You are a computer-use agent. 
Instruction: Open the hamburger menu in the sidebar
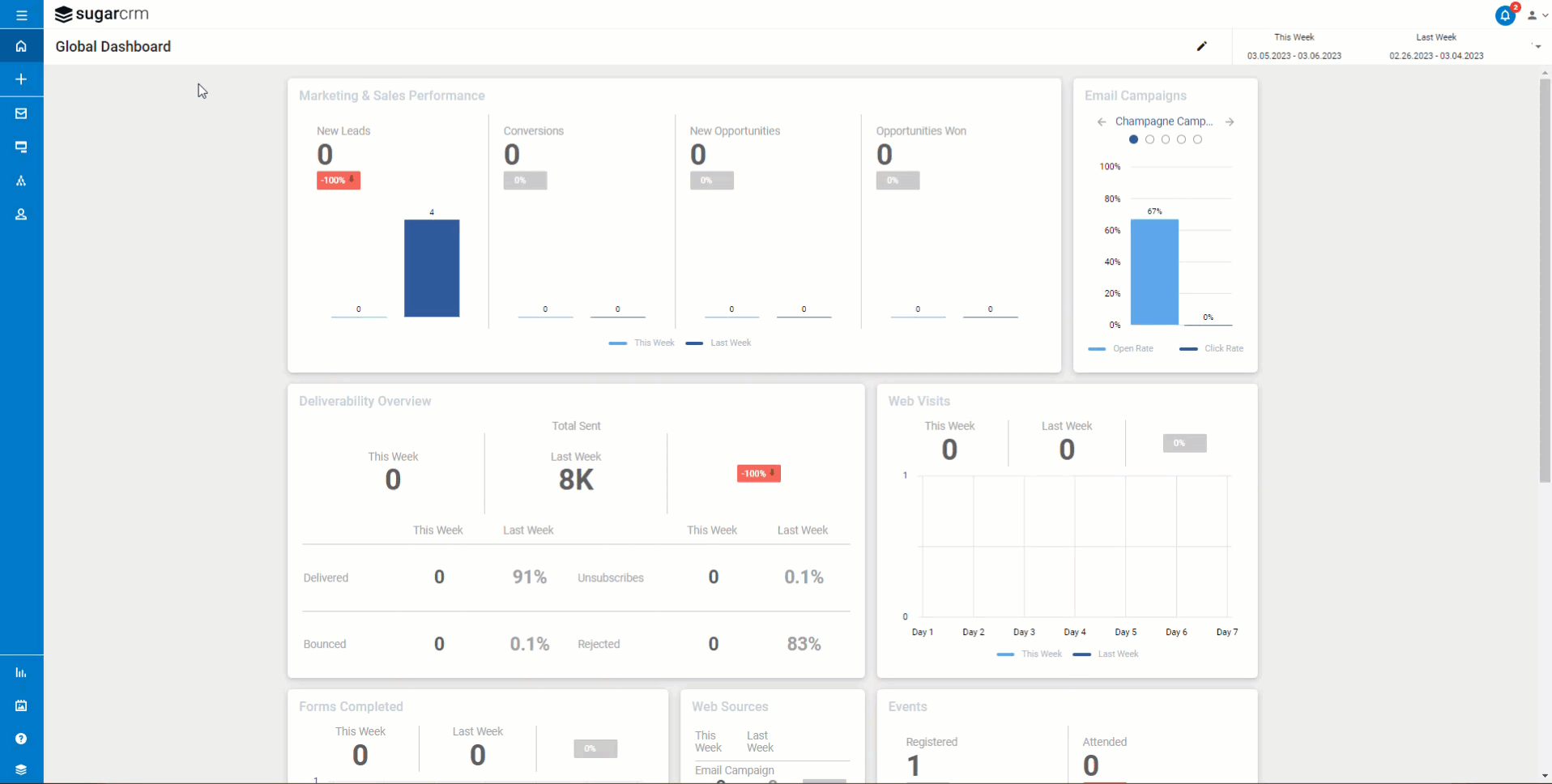[x=21, y=15]
